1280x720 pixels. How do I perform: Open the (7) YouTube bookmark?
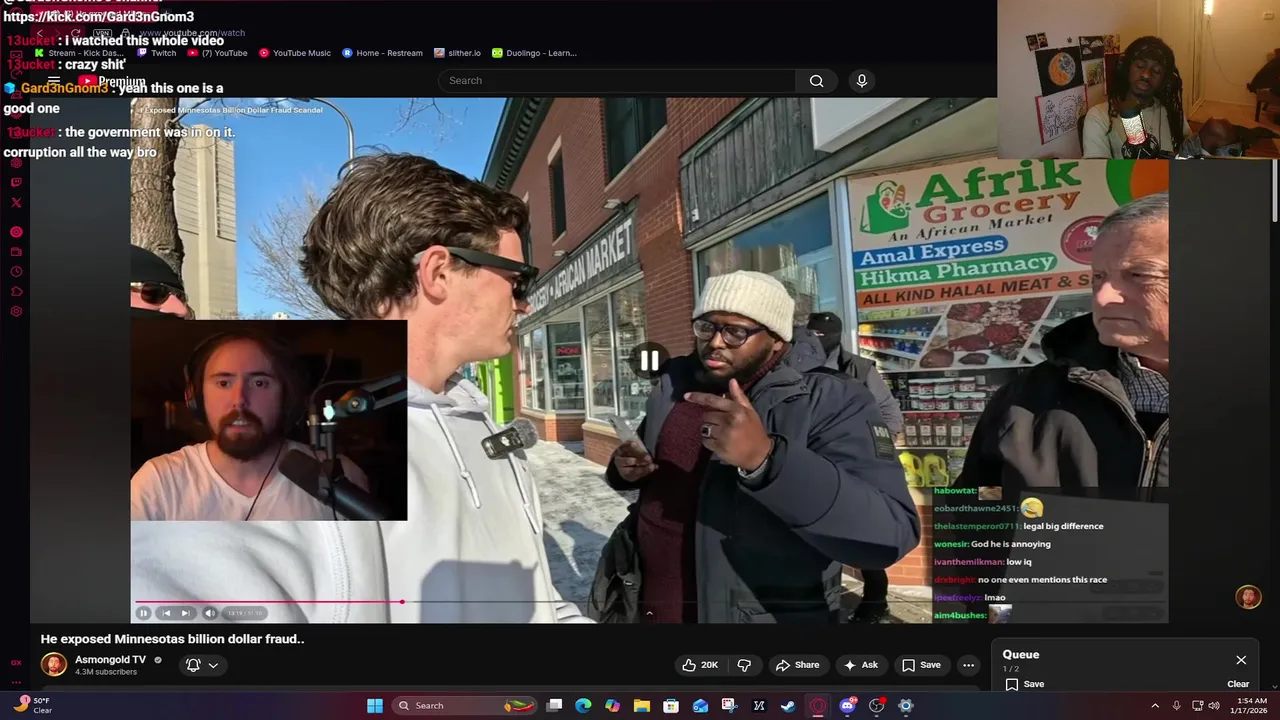tap(218, 53)
